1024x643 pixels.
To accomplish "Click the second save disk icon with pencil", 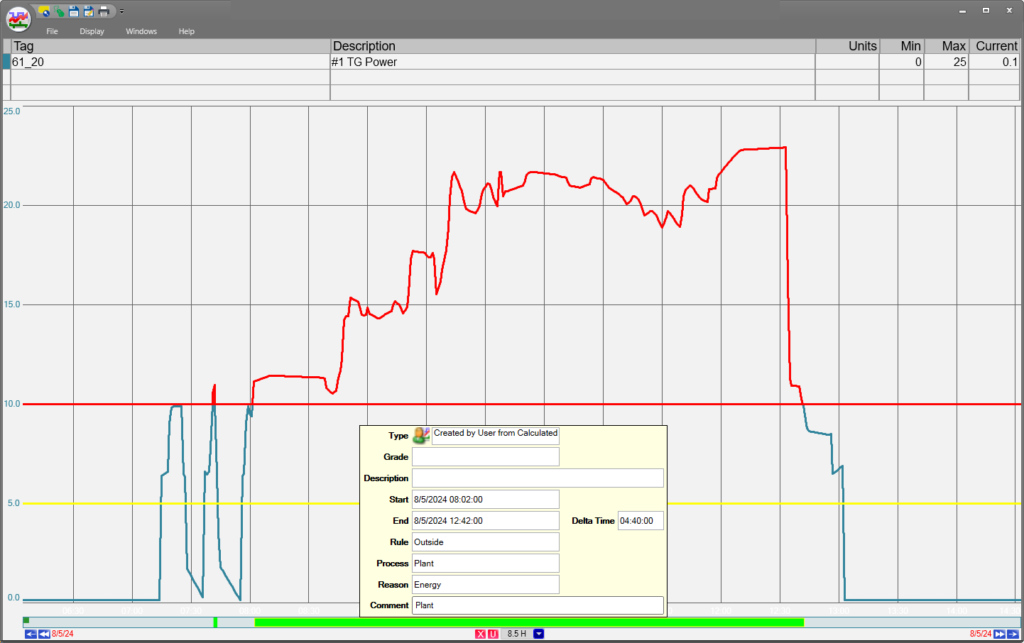I will tap(88, 11).
